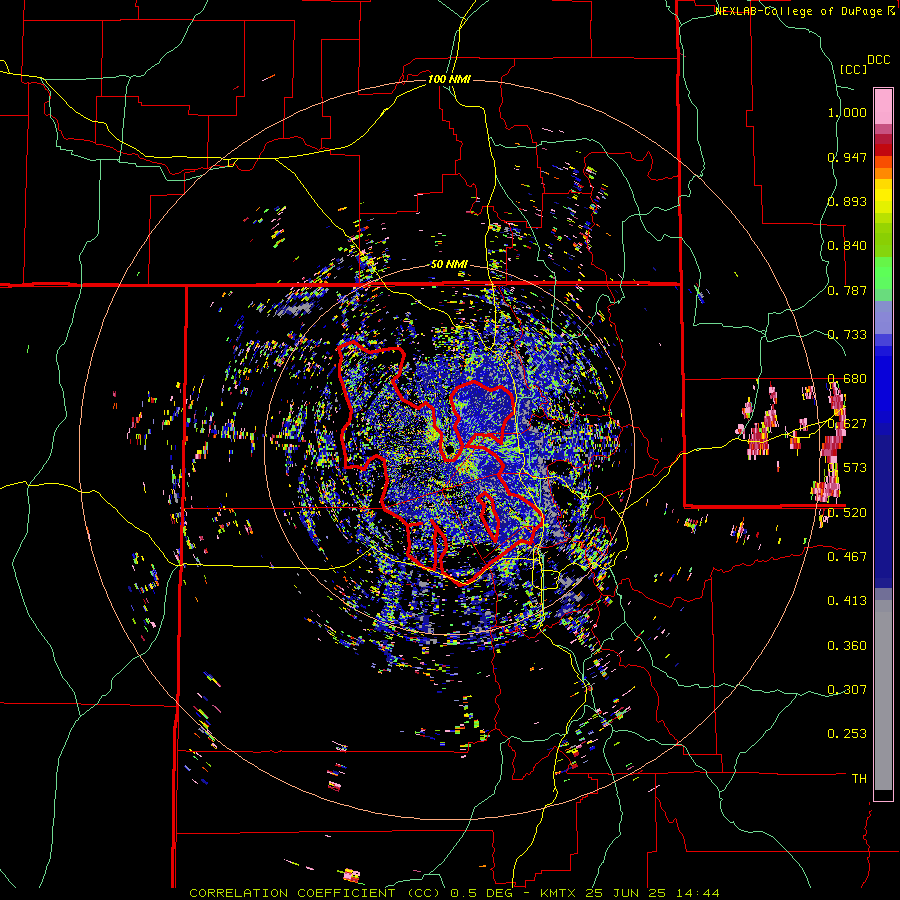
Task: Select the 0.840 legend value
Action: click(x=847, y=246)
